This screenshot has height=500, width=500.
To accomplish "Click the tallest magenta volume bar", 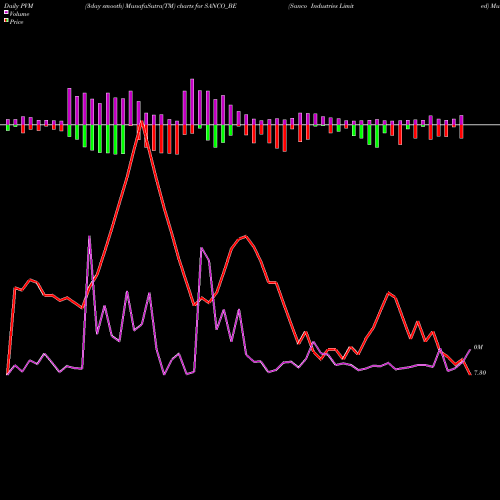I will 192,102.
